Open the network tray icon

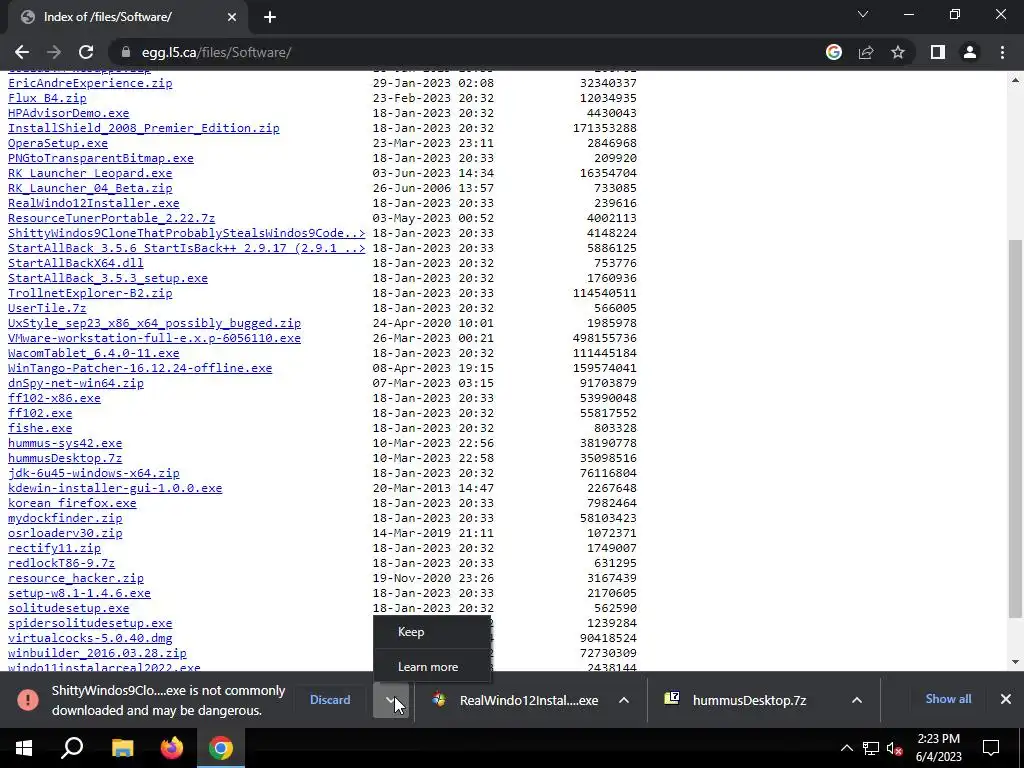coord(871,748)
